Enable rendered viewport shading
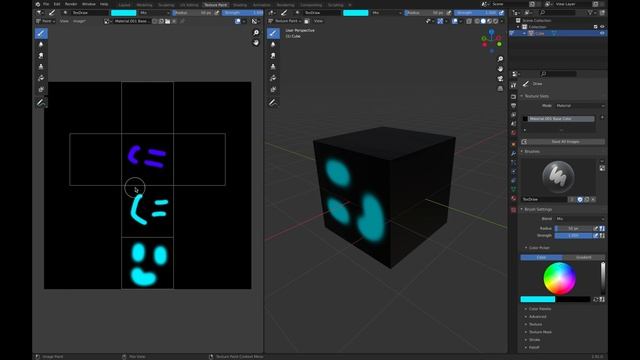 [x=496, y=21]
